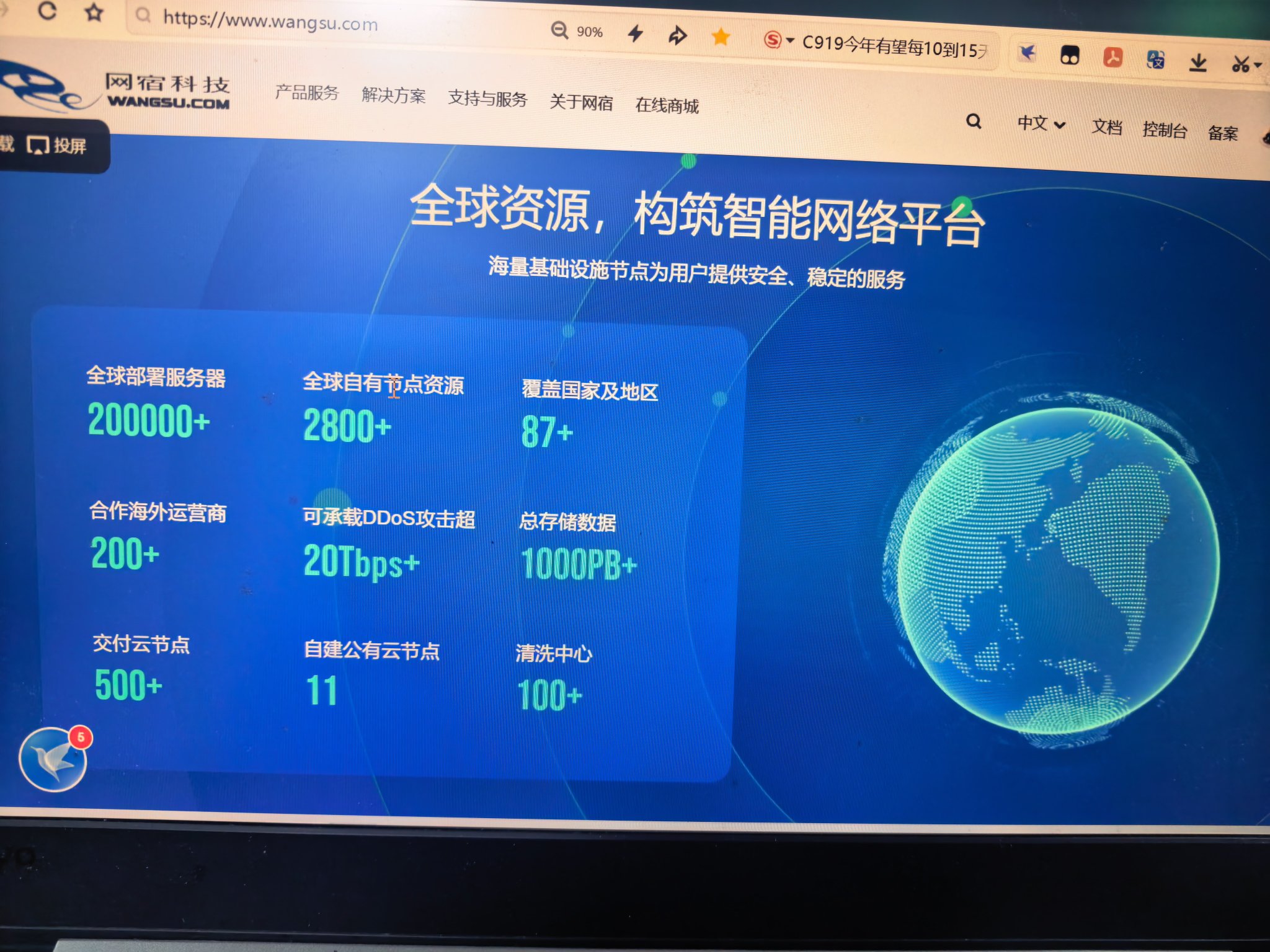Open the 解决方案 navigation menu
The width and height of the screenshot is (1270, 952).
coord(393,95)
